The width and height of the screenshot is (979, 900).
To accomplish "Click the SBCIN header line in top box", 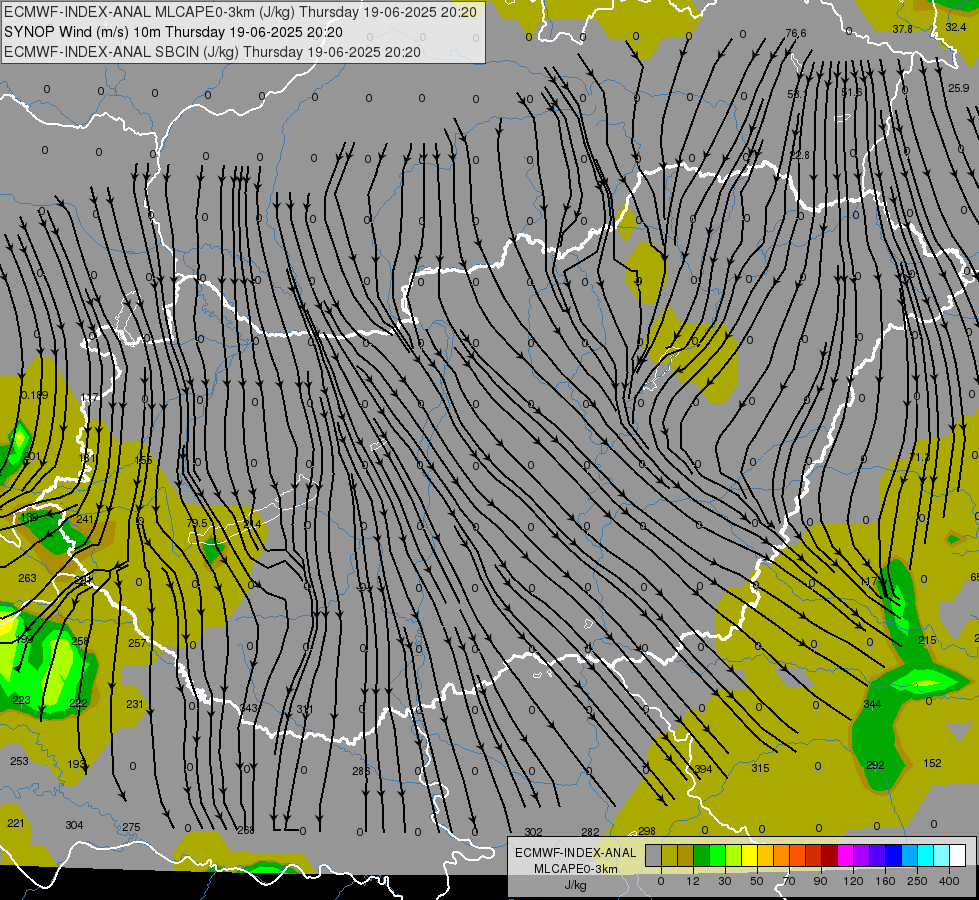I will 212,52.
